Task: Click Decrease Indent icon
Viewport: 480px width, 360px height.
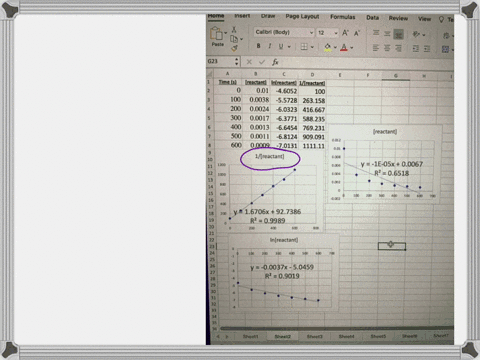Action: [x=416, y=49]
